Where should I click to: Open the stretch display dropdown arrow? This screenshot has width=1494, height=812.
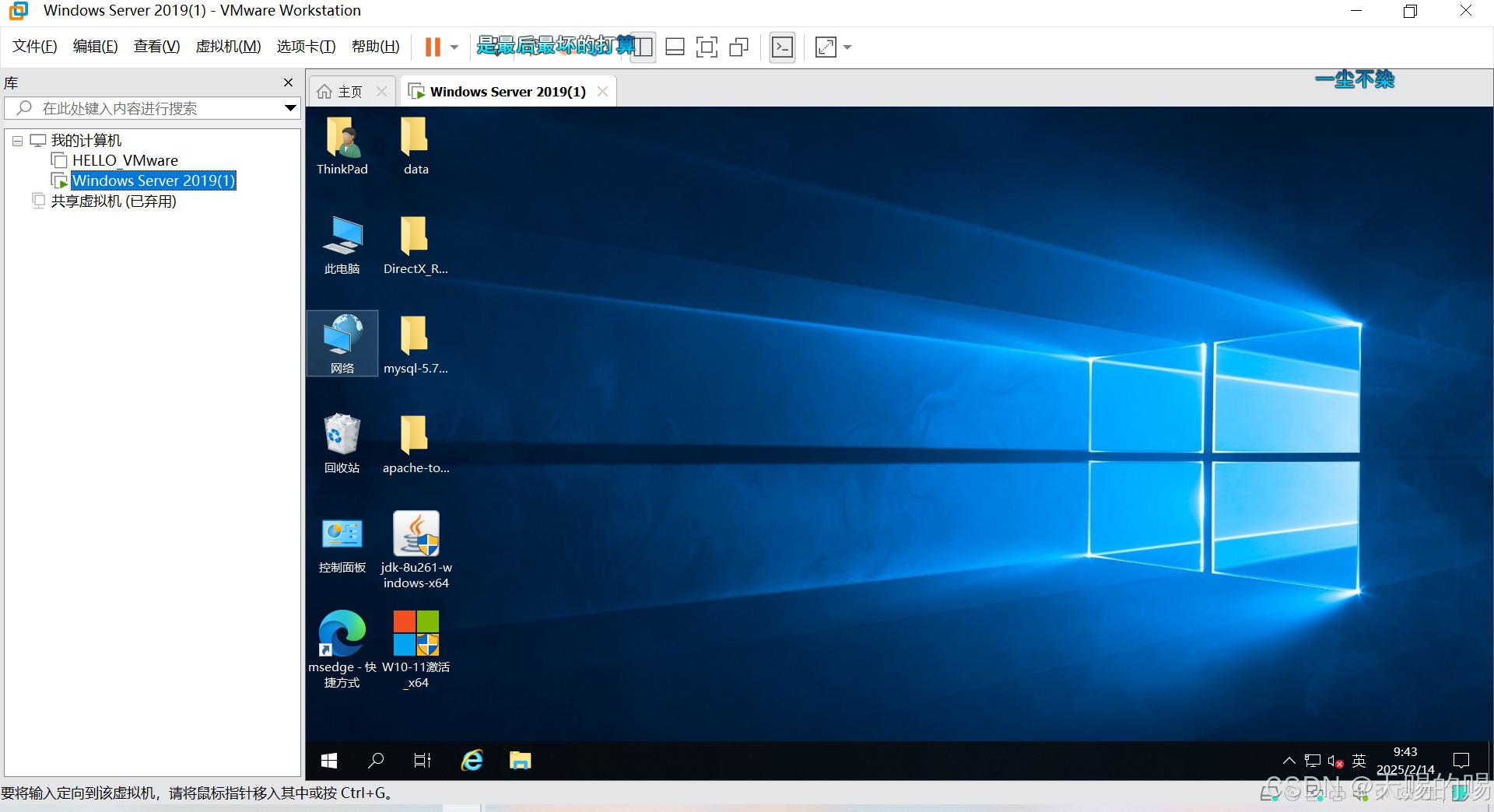(847, 47)
